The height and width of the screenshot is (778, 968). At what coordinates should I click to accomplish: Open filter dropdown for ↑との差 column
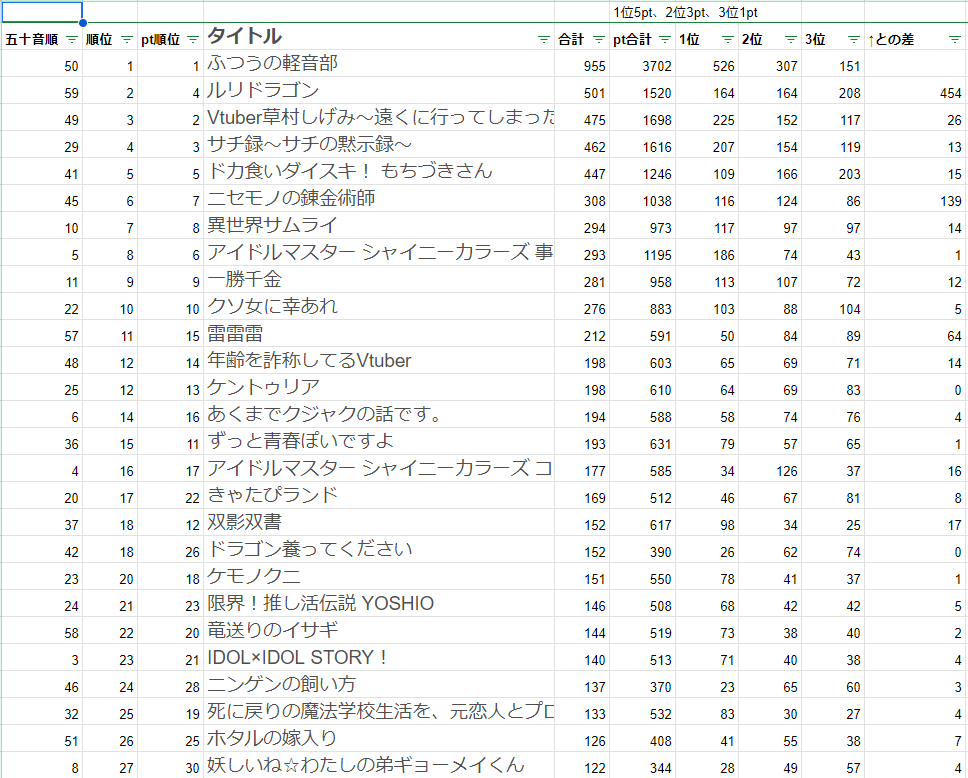(954, 40)
